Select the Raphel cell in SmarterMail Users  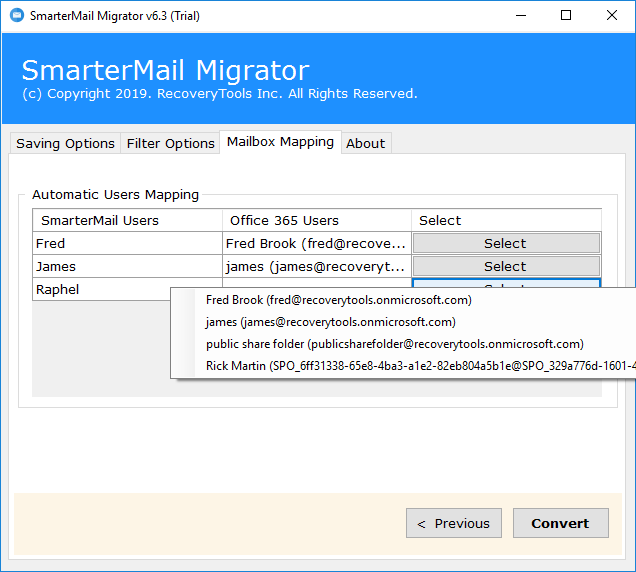[x=101, y=289]
